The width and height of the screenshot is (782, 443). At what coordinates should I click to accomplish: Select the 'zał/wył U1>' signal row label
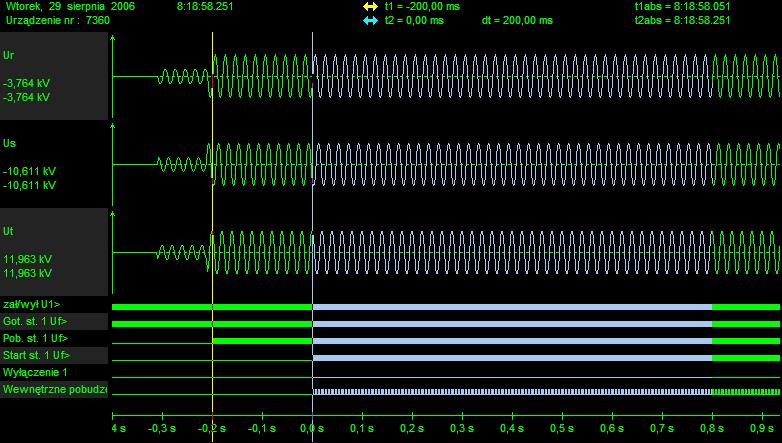tap(31, 304)
